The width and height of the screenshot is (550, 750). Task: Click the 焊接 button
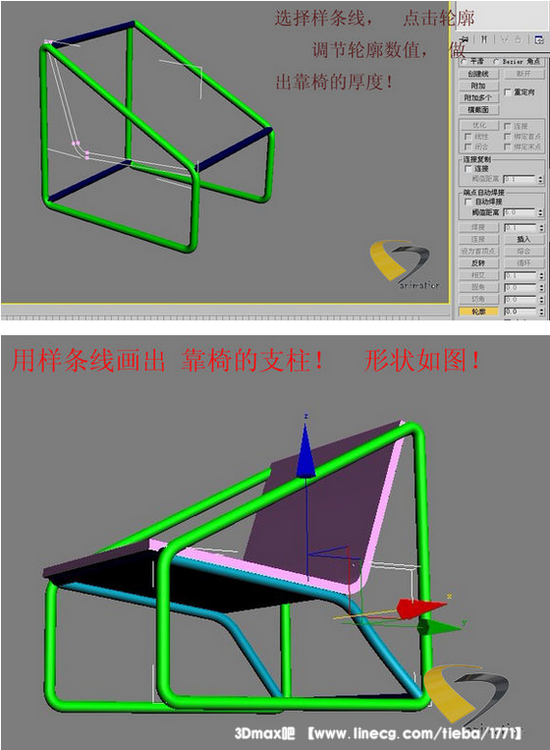[x=479, y=228]
